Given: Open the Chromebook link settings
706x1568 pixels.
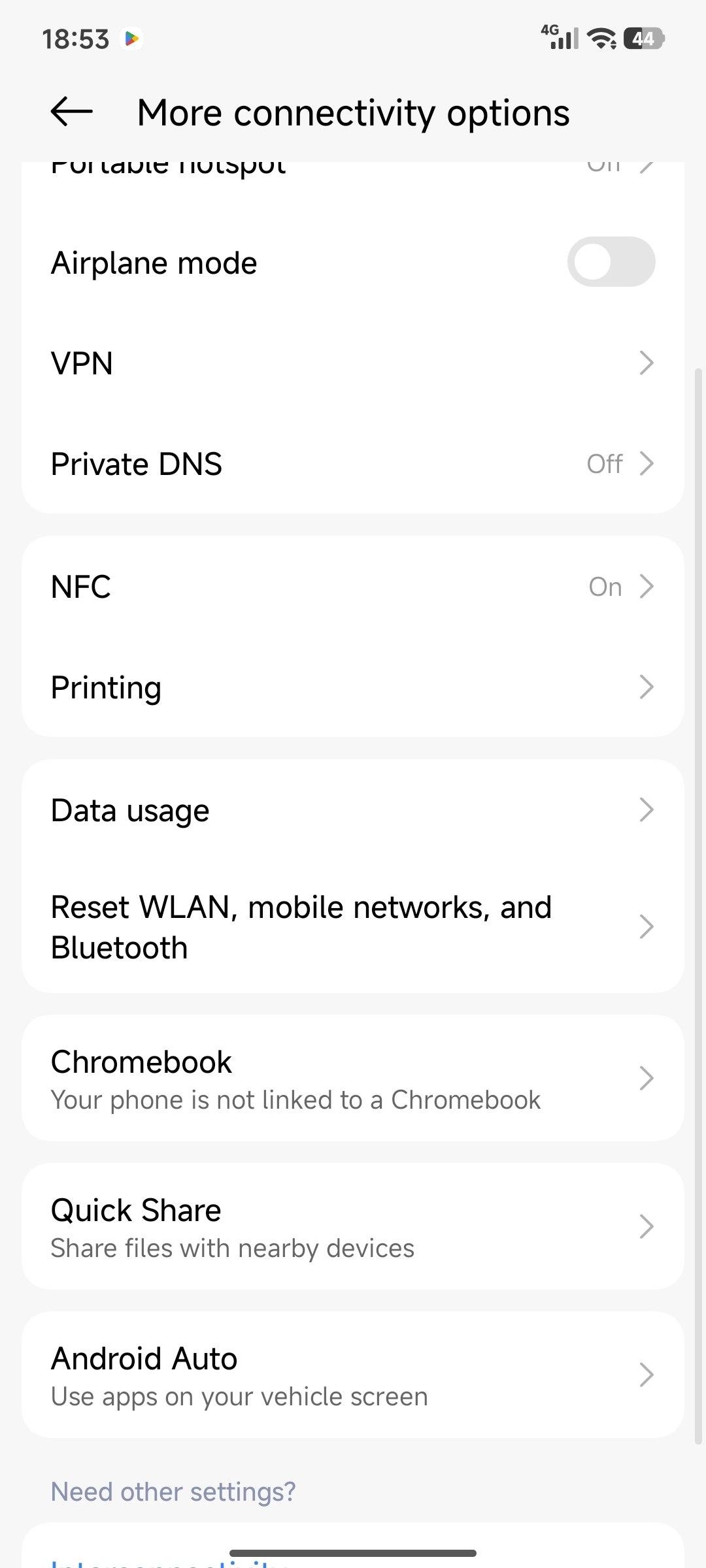Looking at the screenshot, I should (x=353, y=1079).
